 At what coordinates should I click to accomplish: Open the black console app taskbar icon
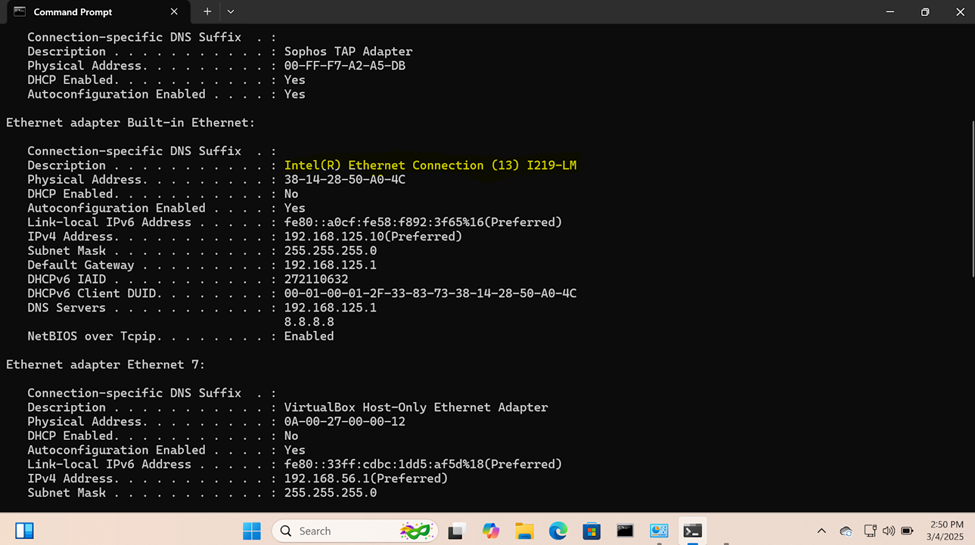[625, 531]
